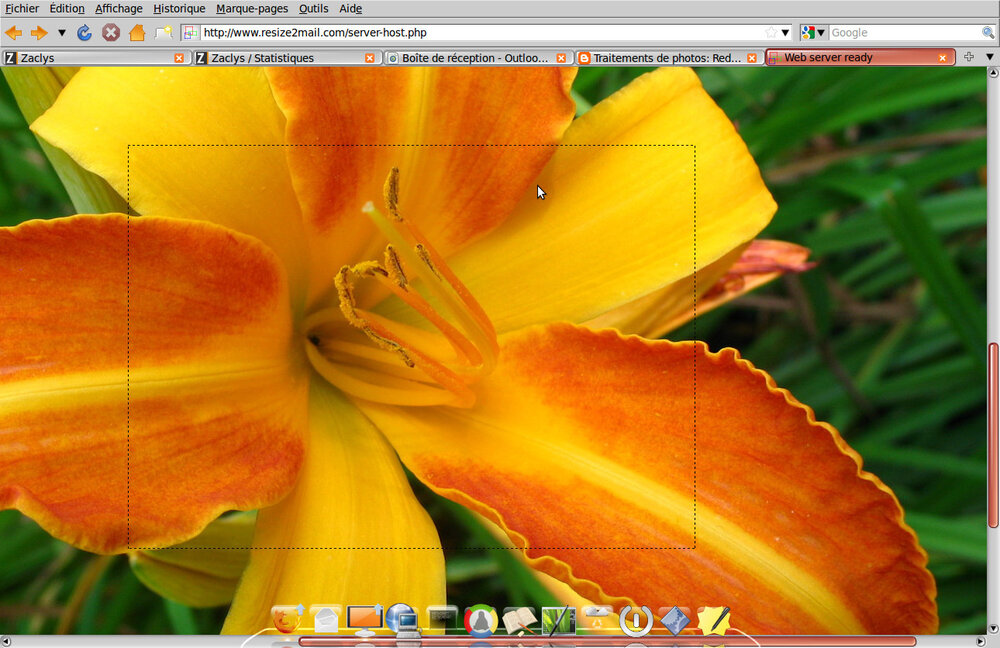Click the Back arrow navigation button

[x=13, y=32]
